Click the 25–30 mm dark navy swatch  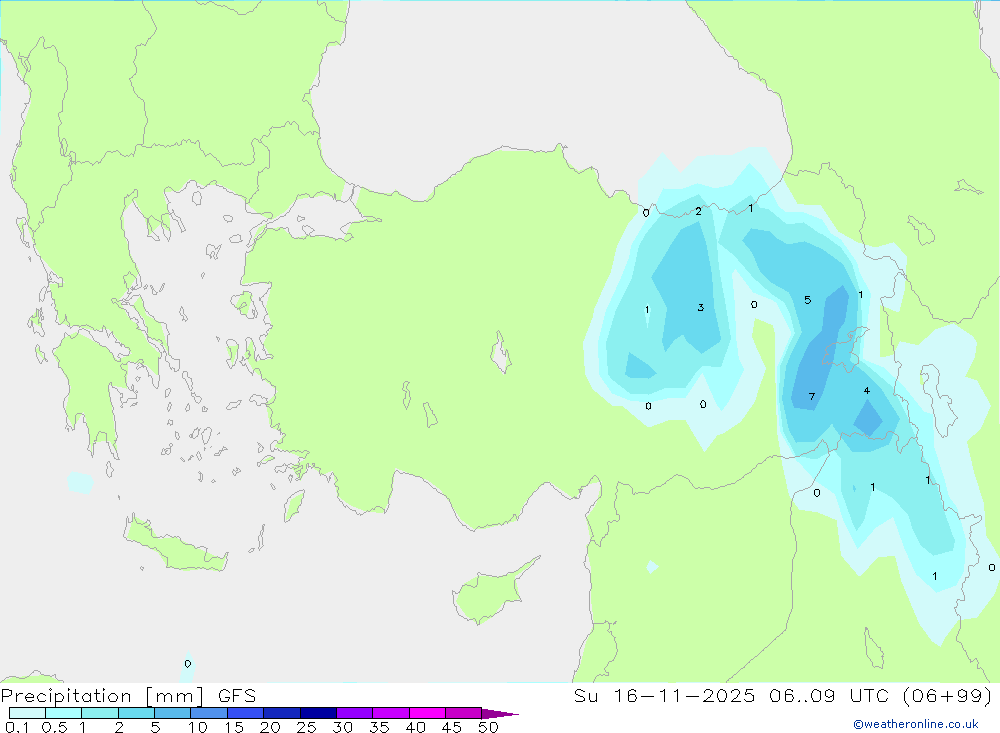(318, 713)
